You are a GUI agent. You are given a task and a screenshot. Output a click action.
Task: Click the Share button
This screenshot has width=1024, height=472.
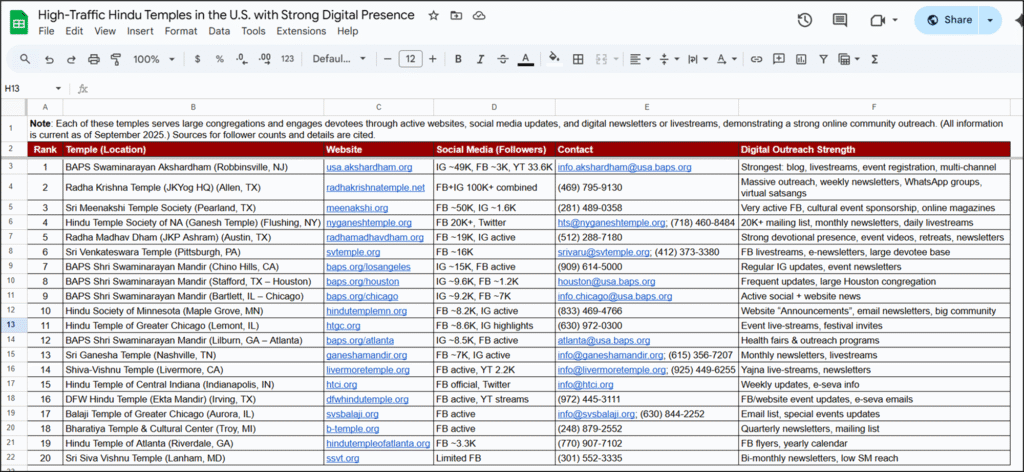click(950, 20)
